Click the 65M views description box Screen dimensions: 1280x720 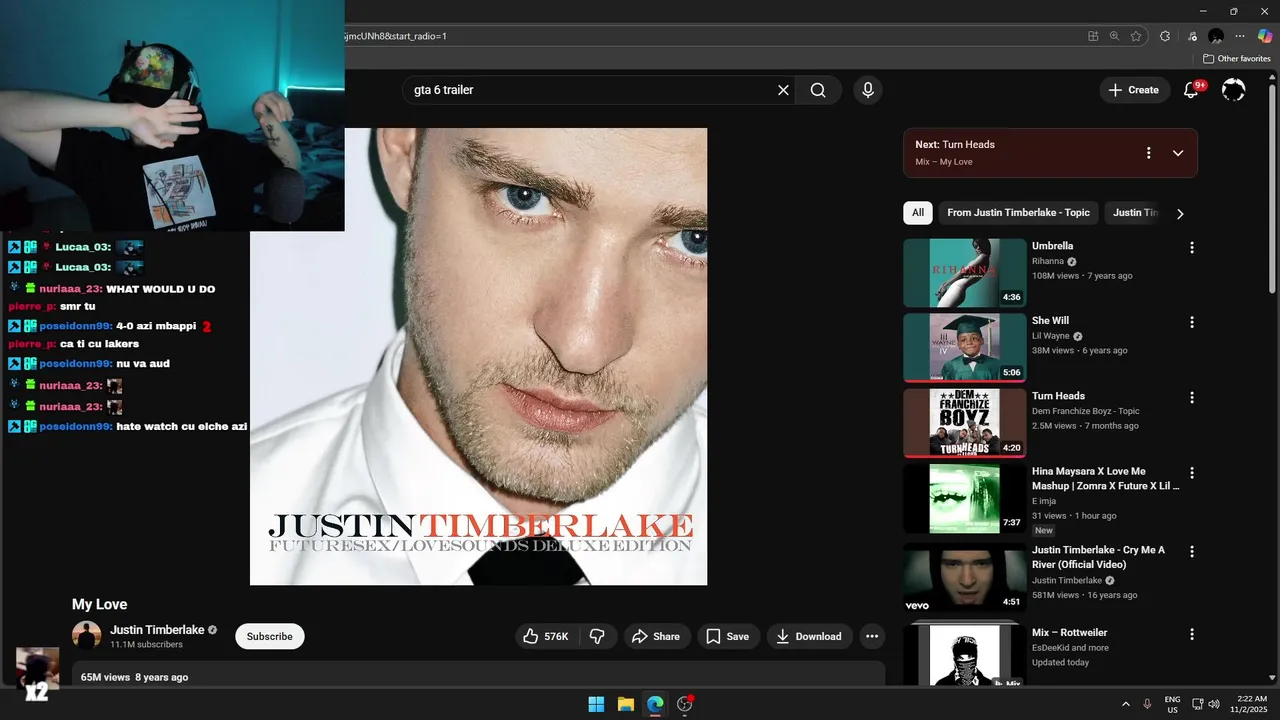point(478,674)
